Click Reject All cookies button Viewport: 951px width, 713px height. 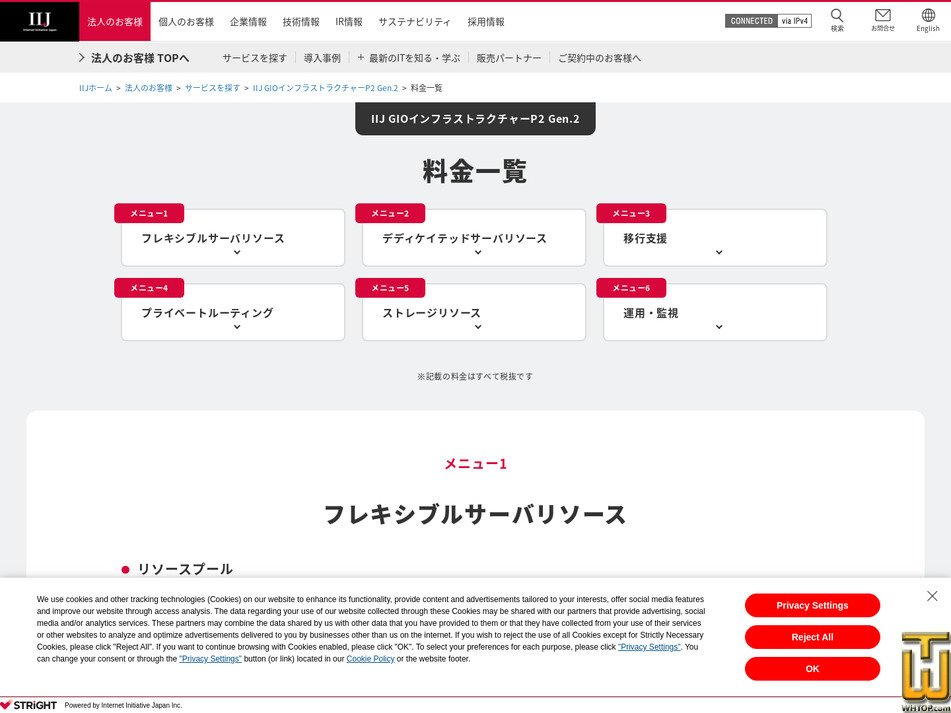(812, 637)
